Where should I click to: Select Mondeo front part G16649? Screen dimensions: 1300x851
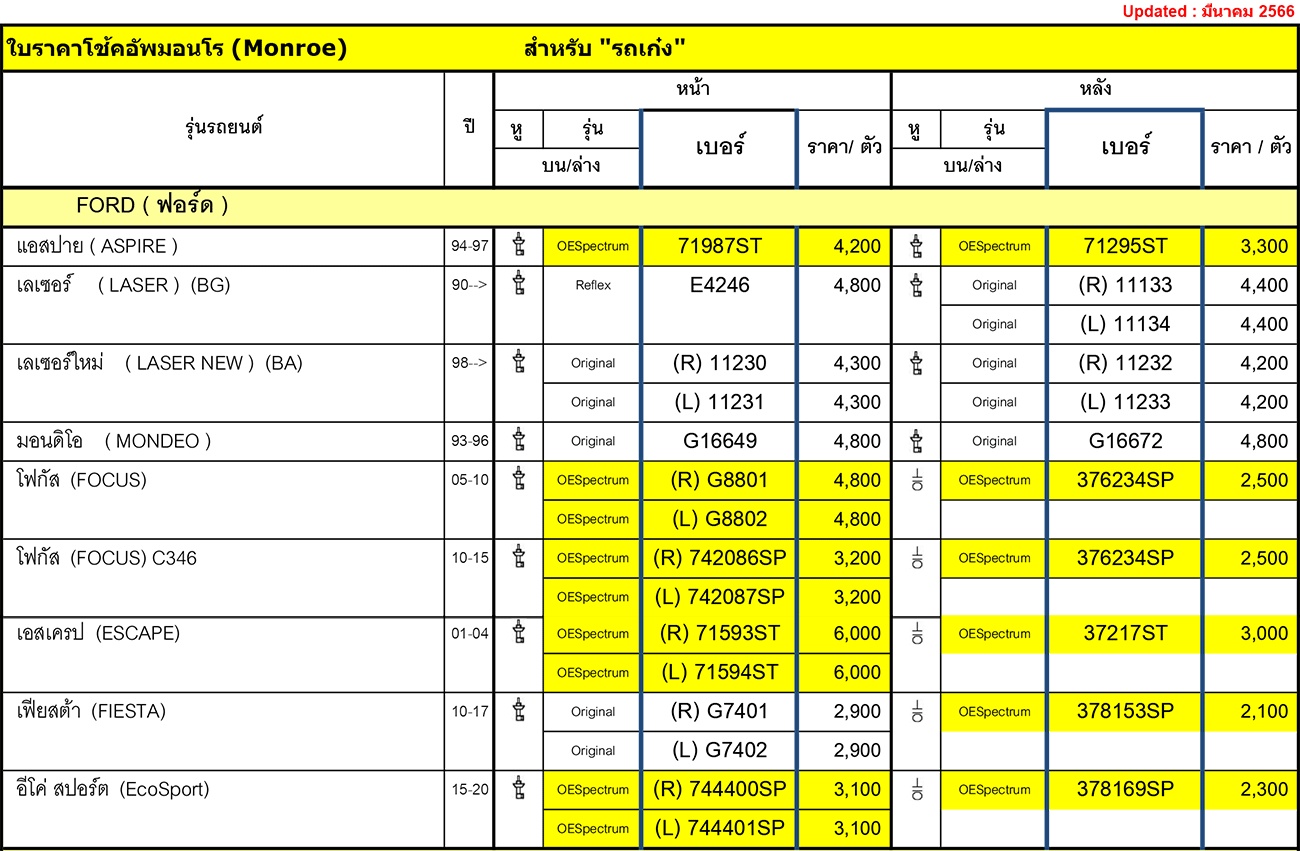pyautogui.click(x=719, y=441)
